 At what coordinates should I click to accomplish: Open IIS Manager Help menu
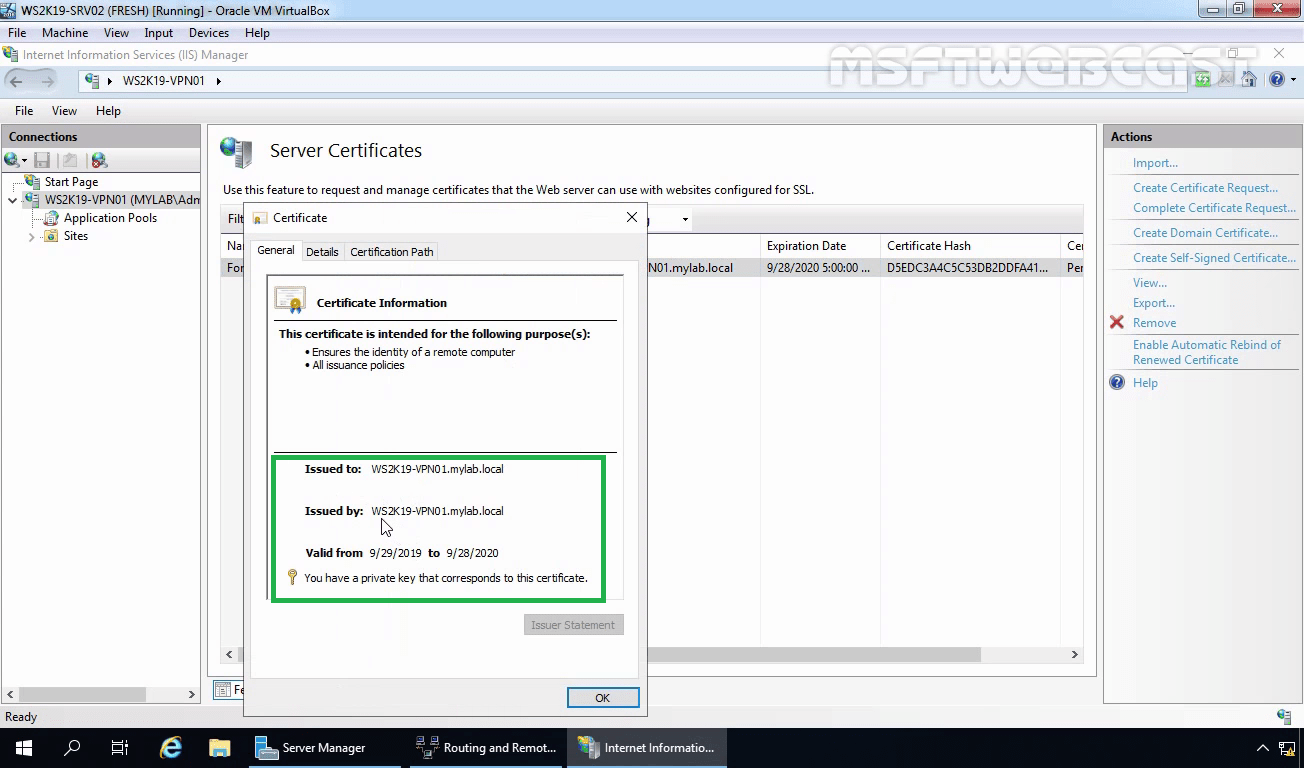coord(108,111)
